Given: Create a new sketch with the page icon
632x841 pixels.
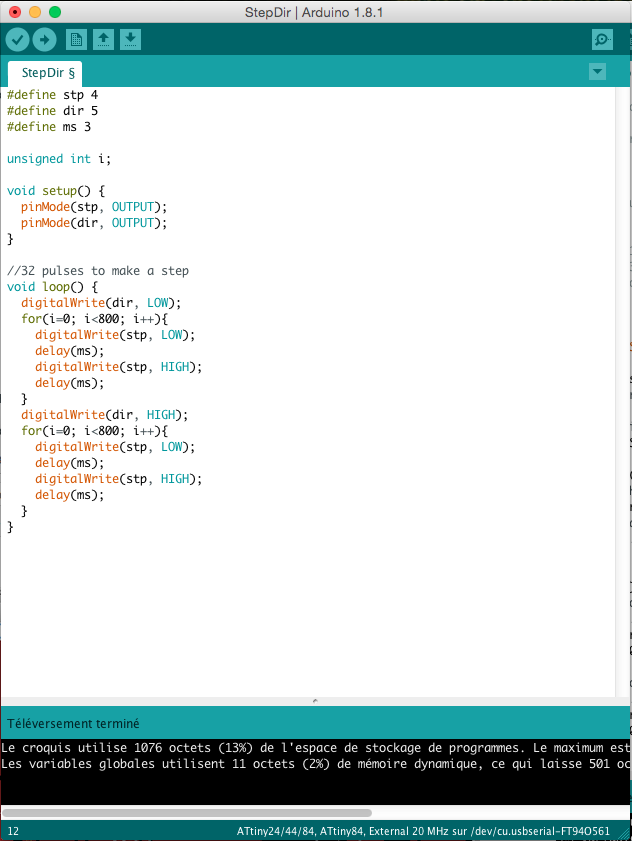Looking at the screenshot, I should (76, 40).
